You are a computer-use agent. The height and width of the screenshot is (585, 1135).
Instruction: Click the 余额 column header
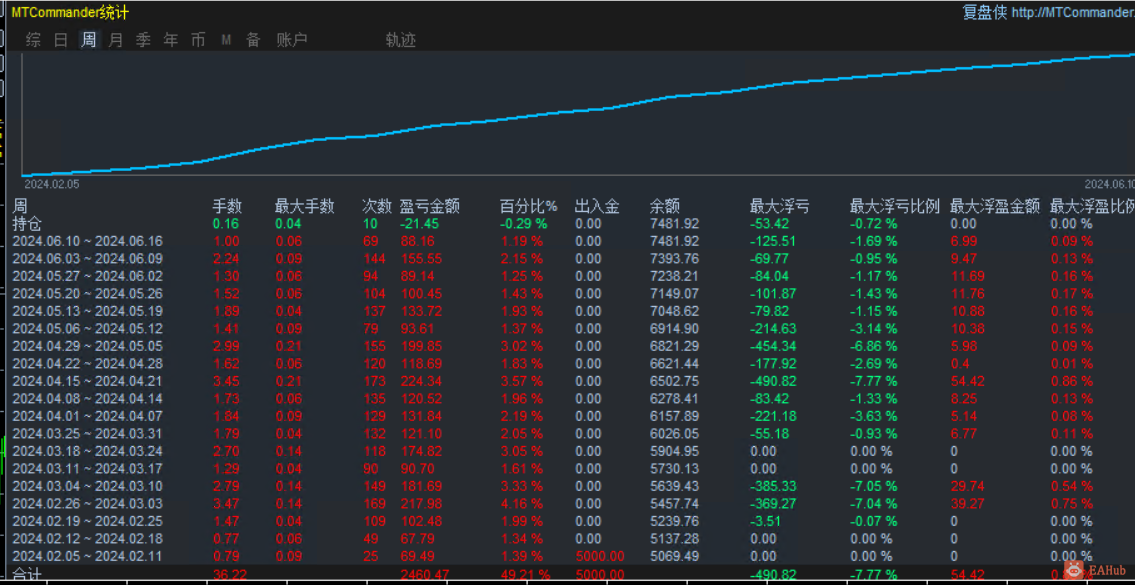664,207
